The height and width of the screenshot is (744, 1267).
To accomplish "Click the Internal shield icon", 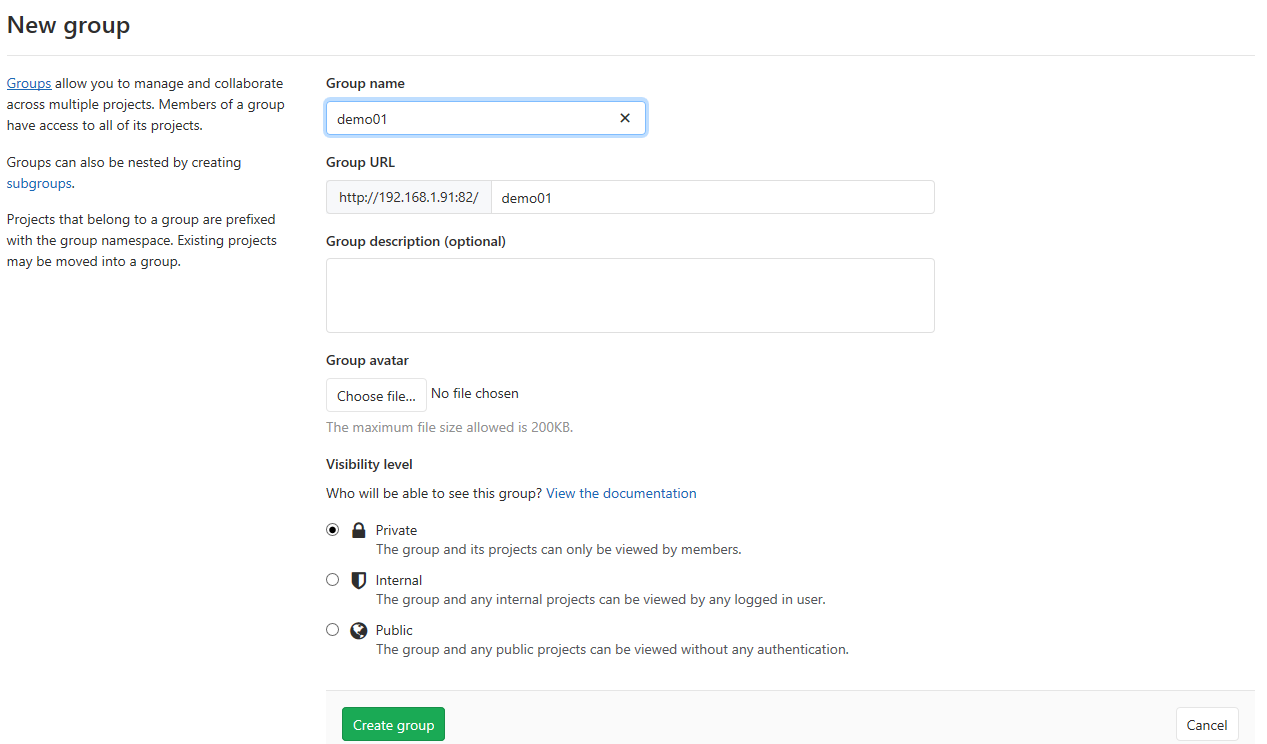I will (359, 580).
